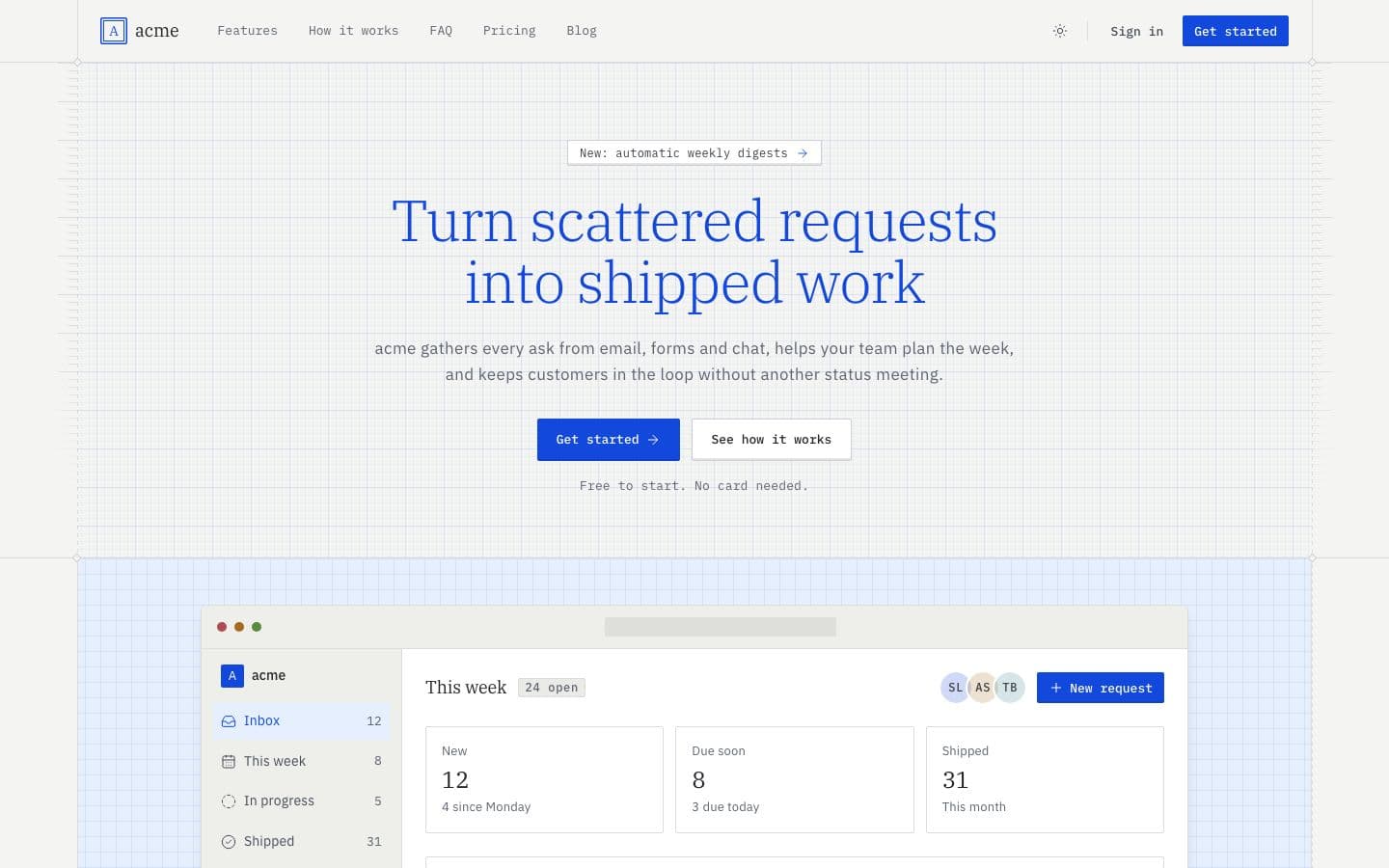This screenshot has width=1389, height=868.
Task: Click the 24 open badge
Action: pyautogui.click(x=552, y=688)
